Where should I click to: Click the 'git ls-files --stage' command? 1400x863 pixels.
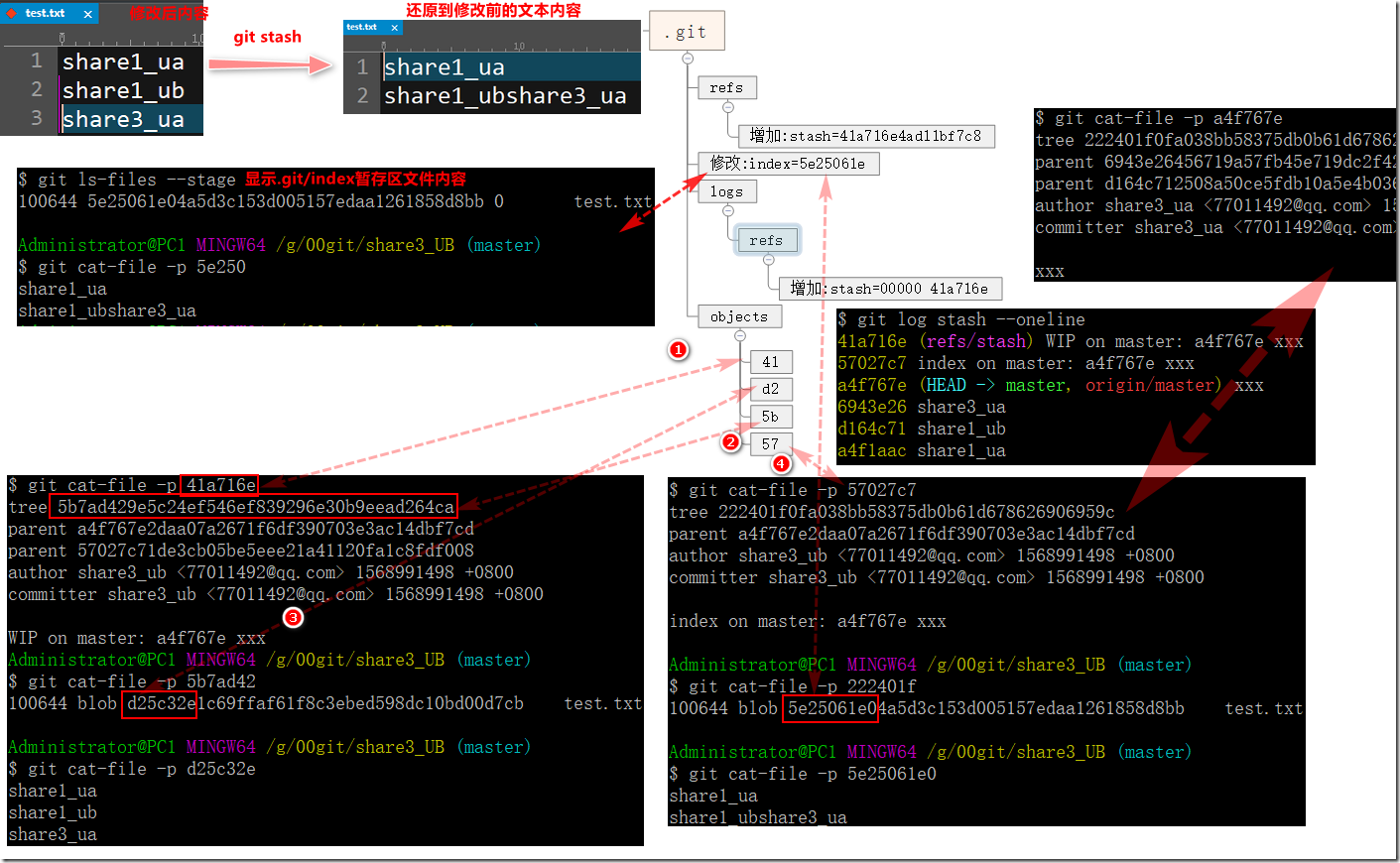click(127, 180)
